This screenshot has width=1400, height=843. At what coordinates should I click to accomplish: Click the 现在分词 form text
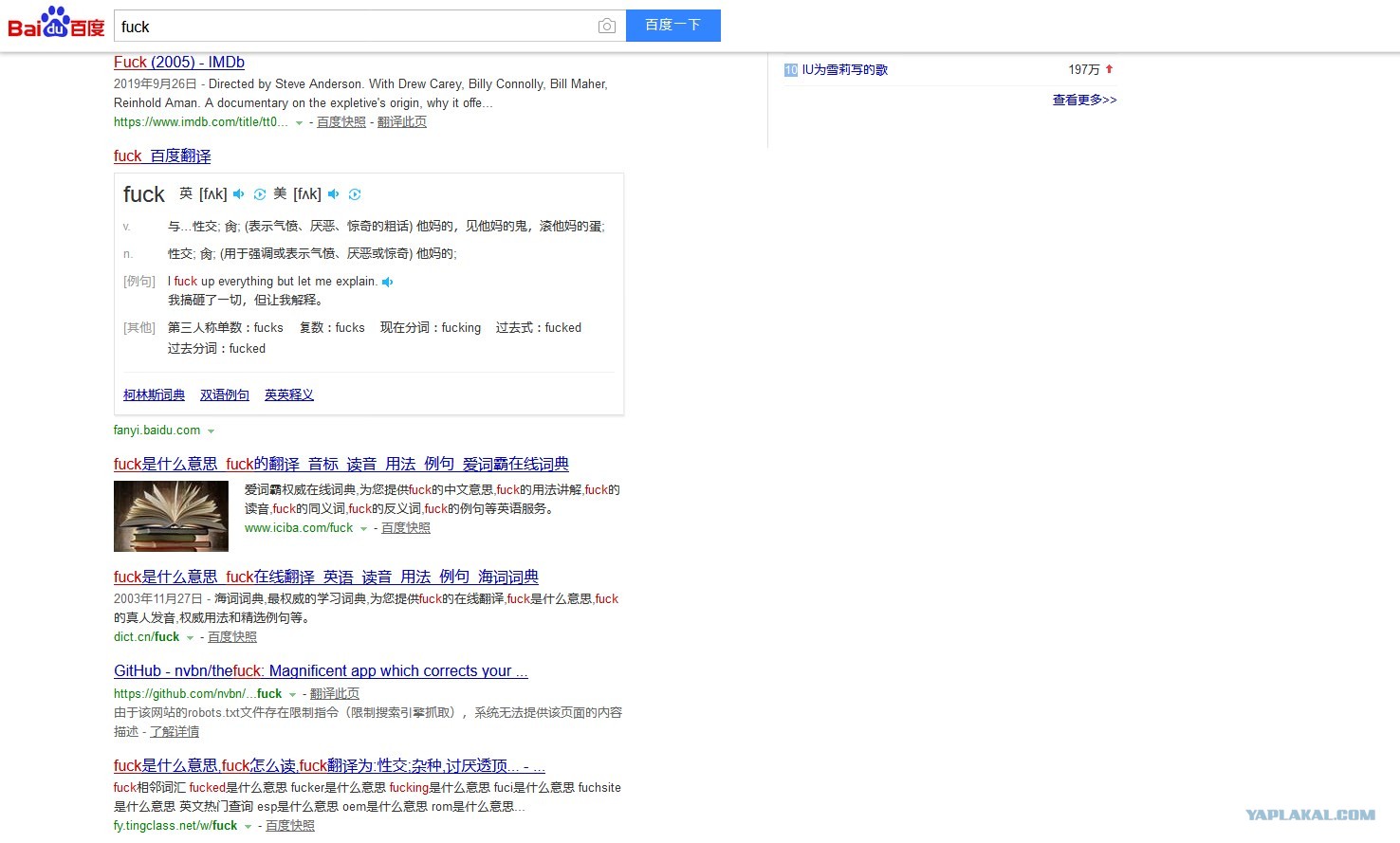431,328
